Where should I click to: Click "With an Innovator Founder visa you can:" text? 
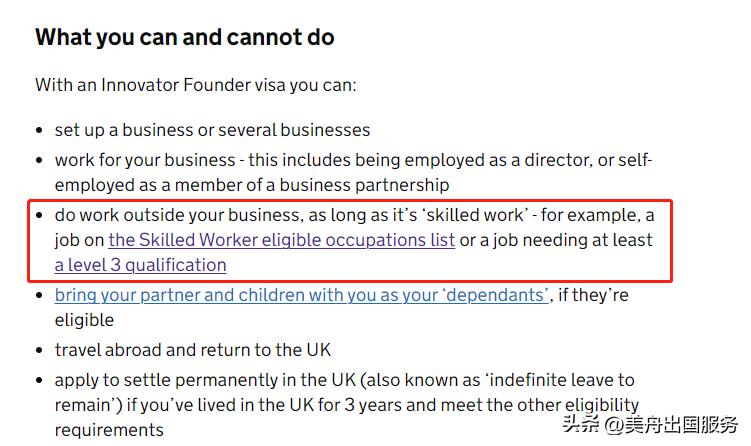click(196, 85)
